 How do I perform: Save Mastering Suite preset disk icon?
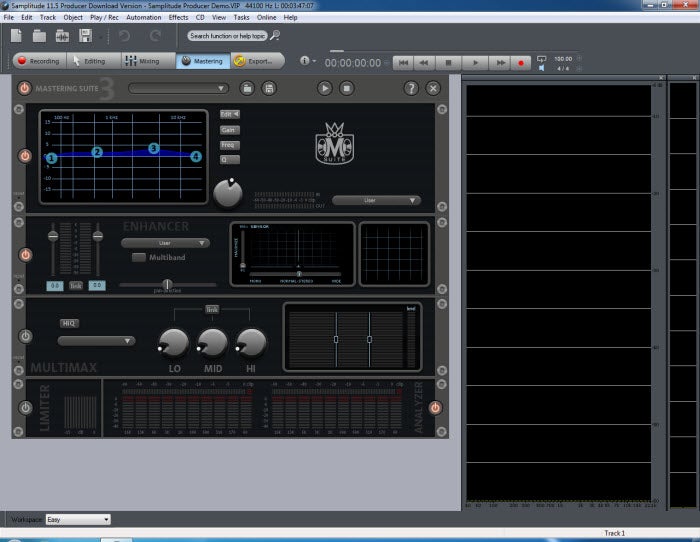click(x=269, y=88)
